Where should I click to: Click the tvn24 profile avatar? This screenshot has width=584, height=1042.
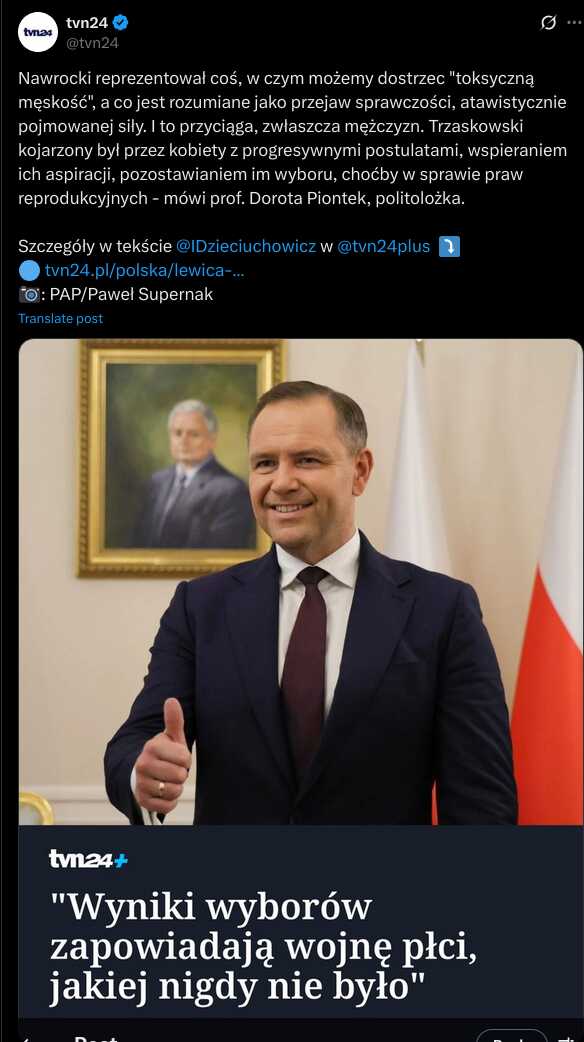click(38, 32)
